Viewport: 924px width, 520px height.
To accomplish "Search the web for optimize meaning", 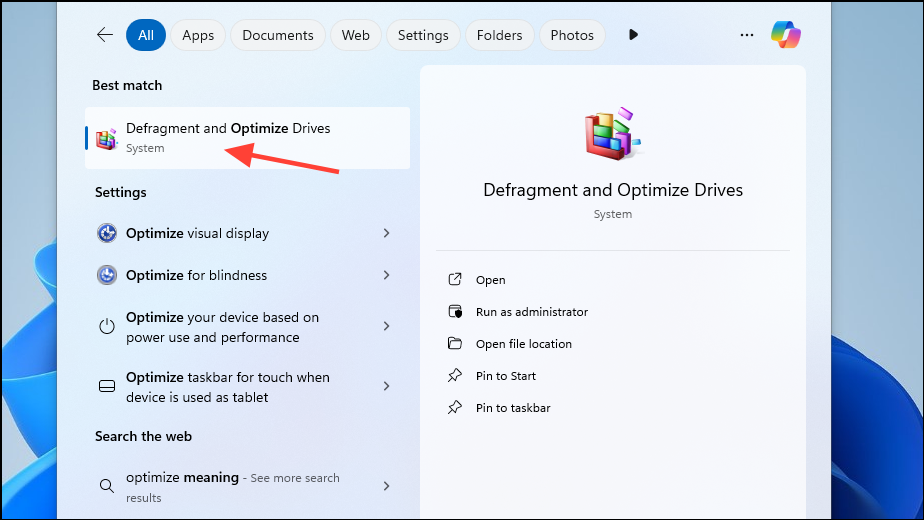I will (248, 487).
